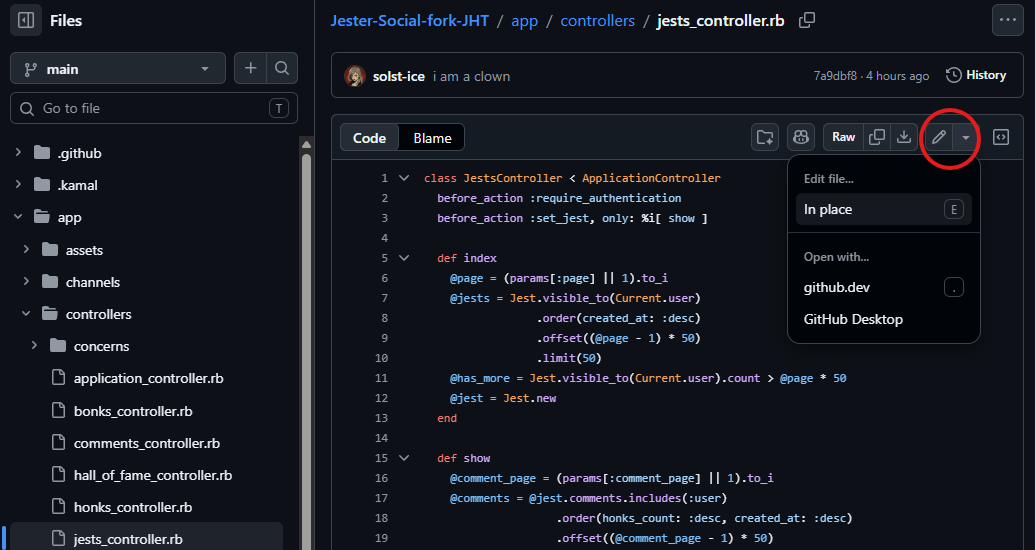Click solst-ice author avatar
This screenshot has width=1036, height=550.
(355, 76)
